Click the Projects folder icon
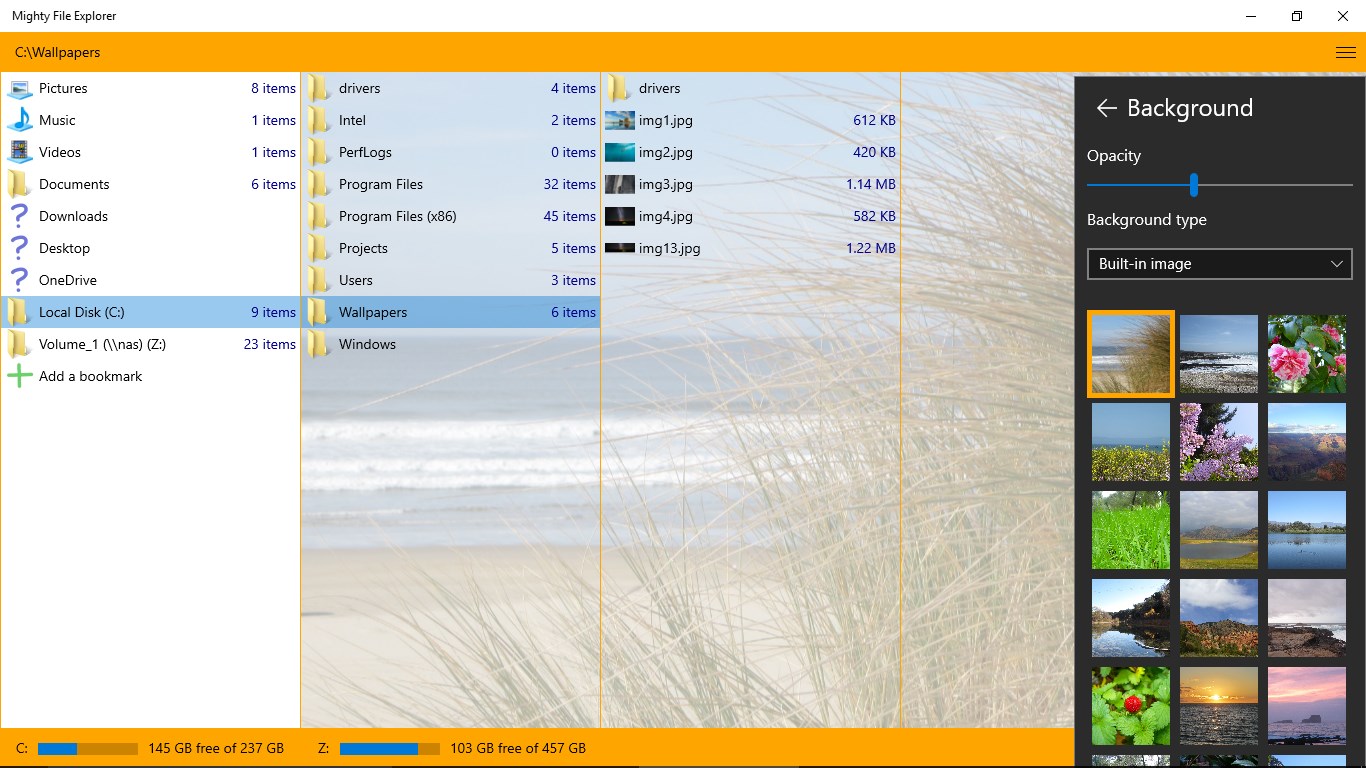 coord(320,248)
